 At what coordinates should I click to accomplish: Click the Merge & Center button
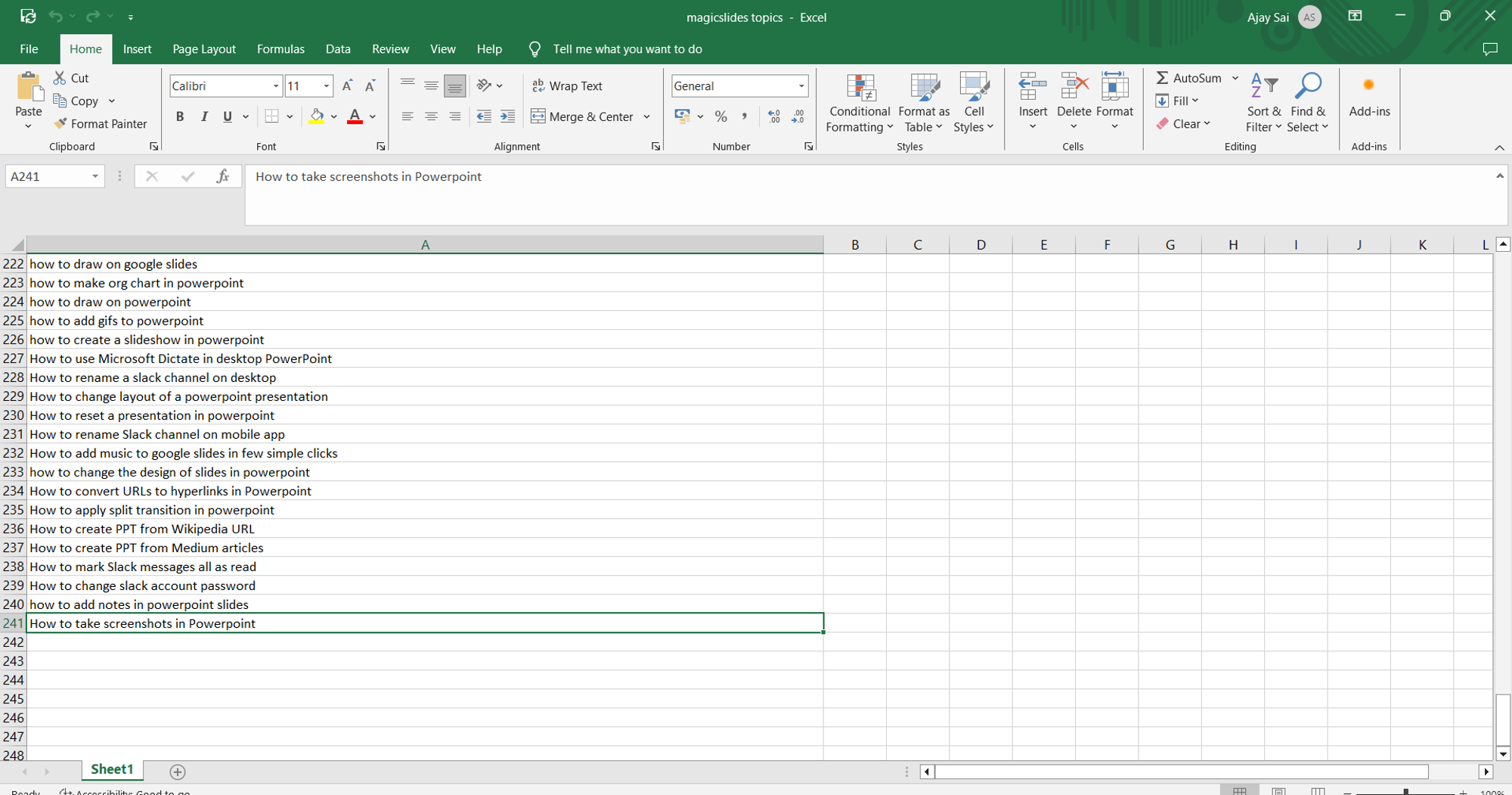tap(582, 116)
